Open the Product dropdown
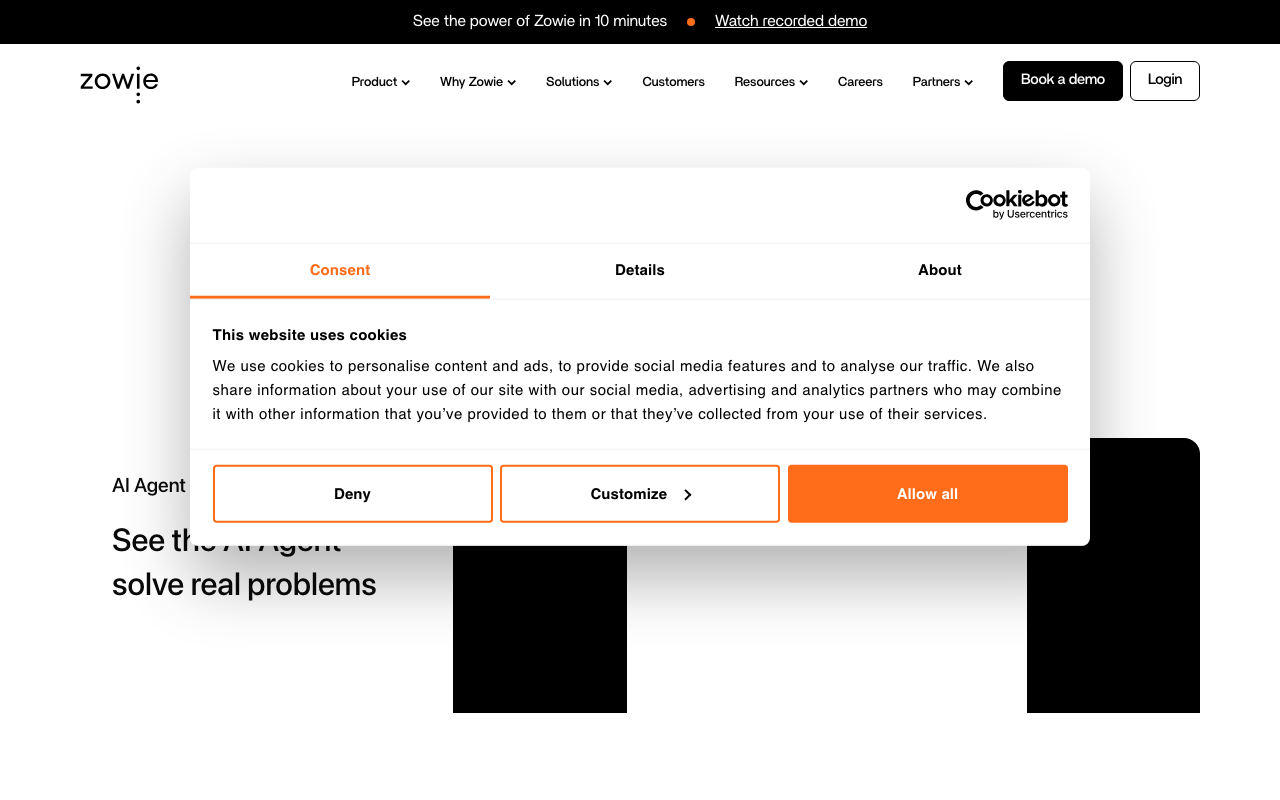Image resolution: width=1280 pixels, height=800 pixels. [x=380, y=82]
